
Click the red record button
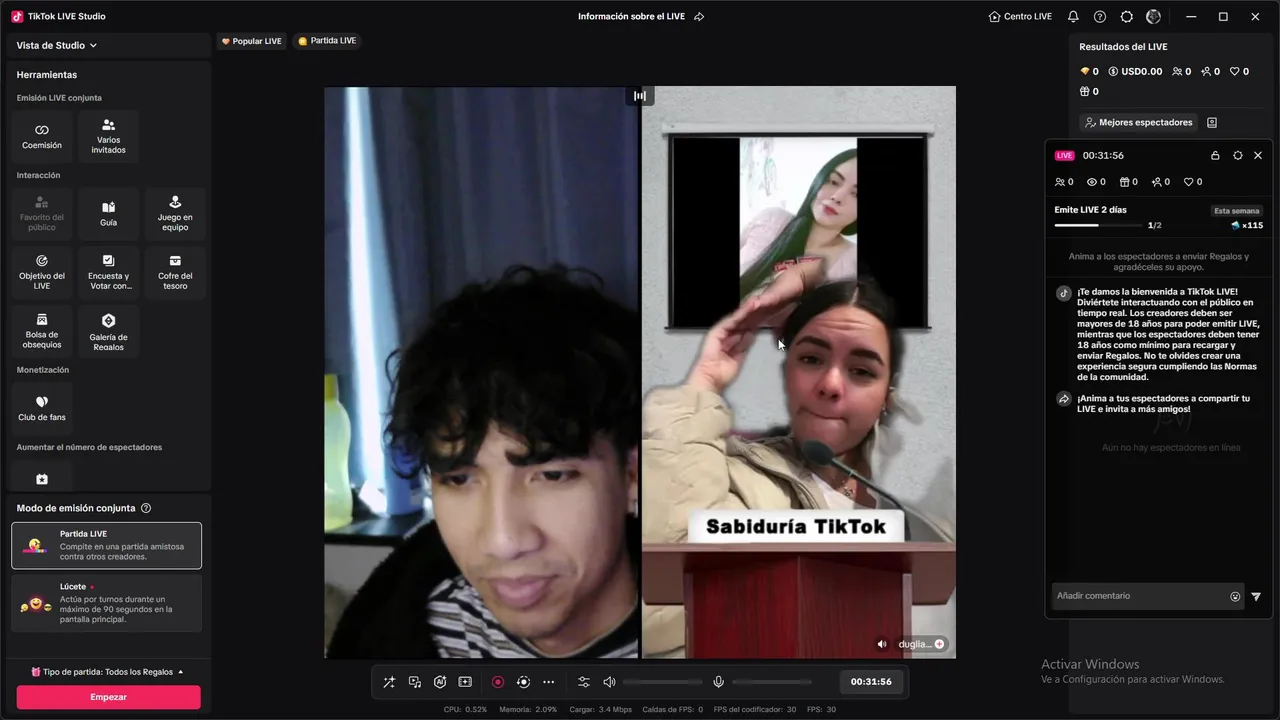(x=498, y=682)
